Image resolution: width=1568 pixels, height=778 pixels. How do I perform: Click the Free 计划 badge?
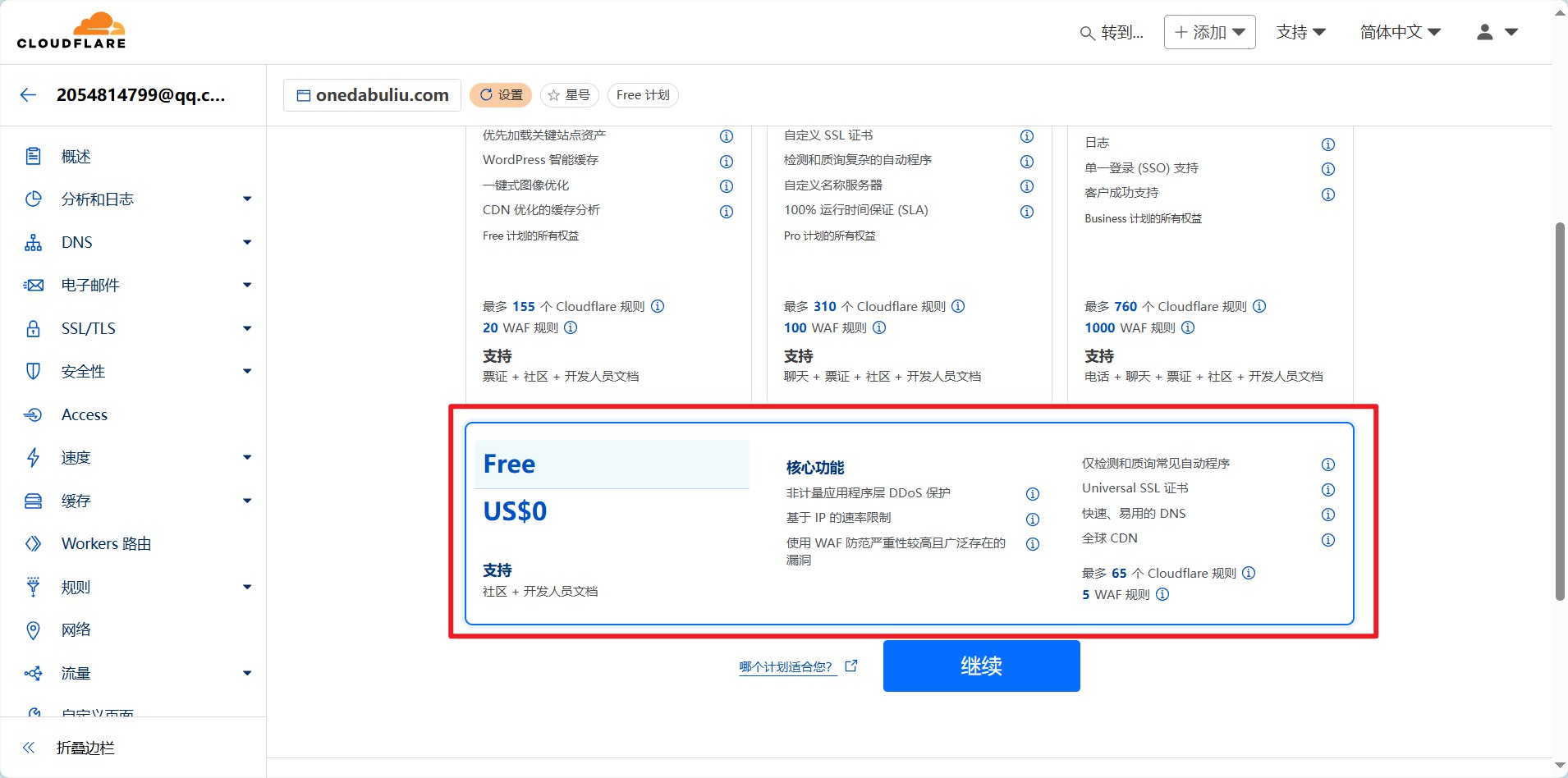click(x=643, y=95)
